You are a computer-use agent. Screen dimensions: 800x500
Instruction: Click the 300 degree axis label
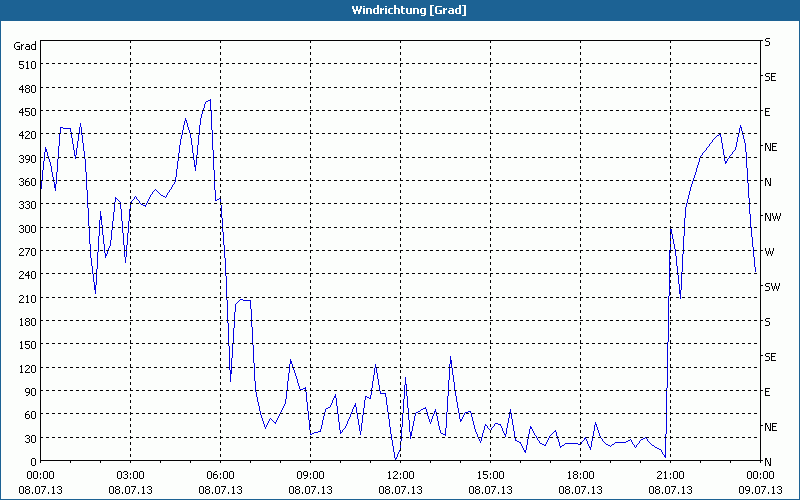[x=28, y=229]
